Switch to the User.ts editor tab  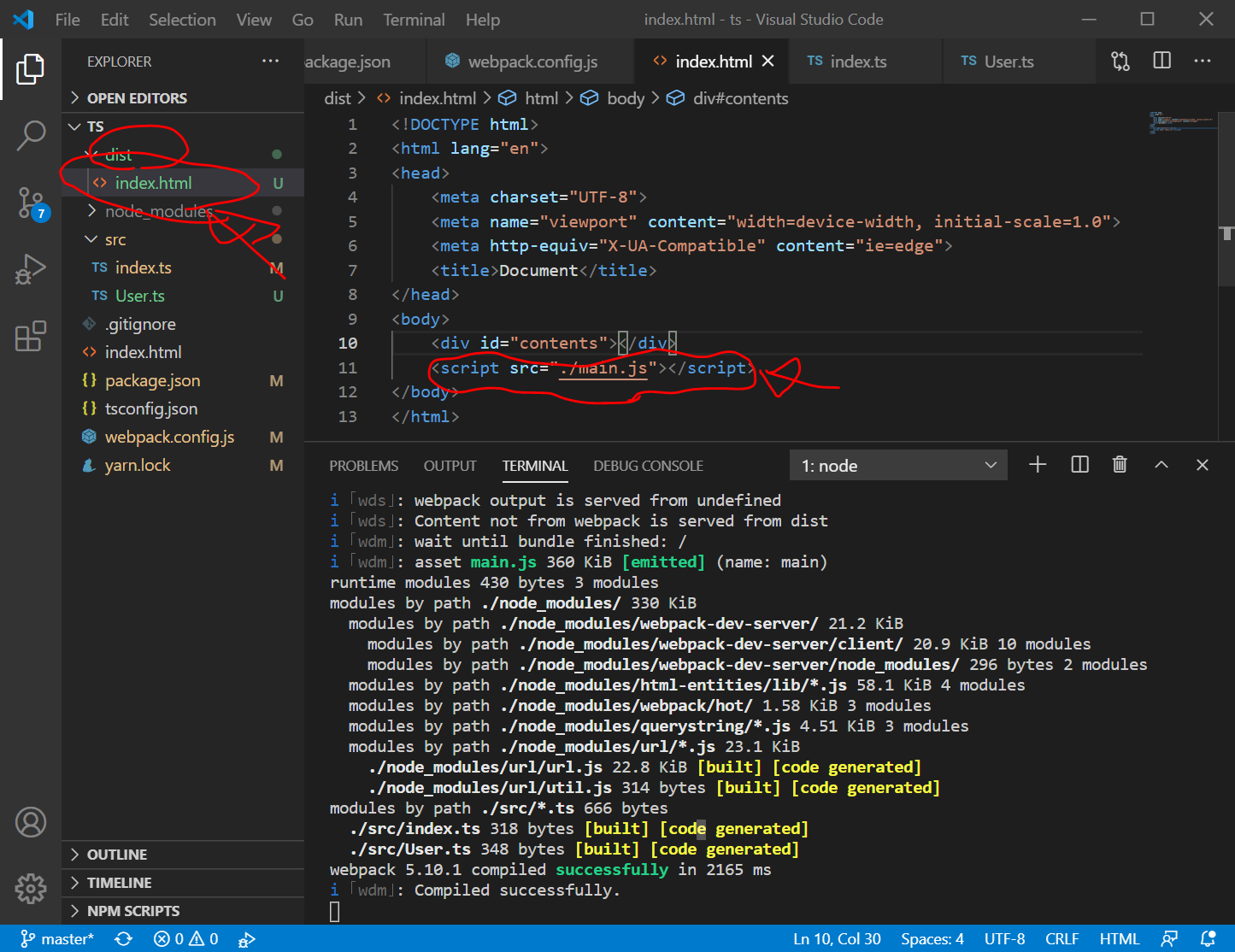coord(1018,62)
